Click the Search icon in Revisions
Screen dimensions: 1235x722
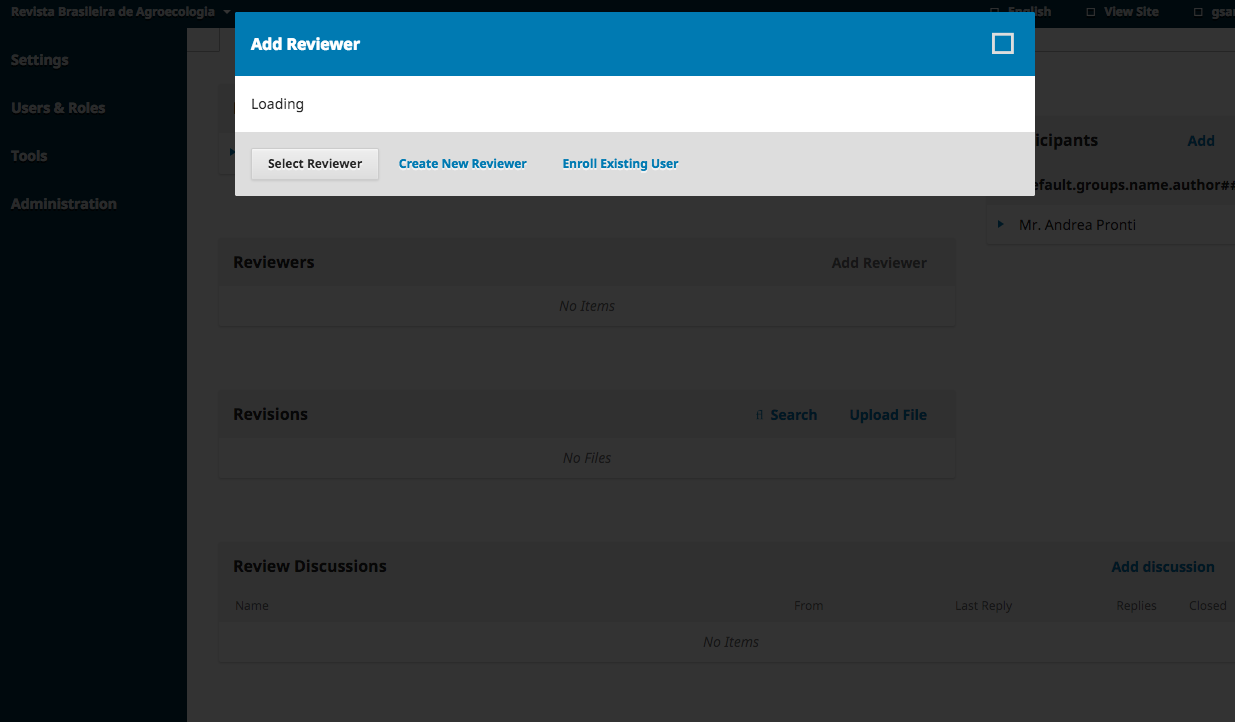tap(760, 415)
